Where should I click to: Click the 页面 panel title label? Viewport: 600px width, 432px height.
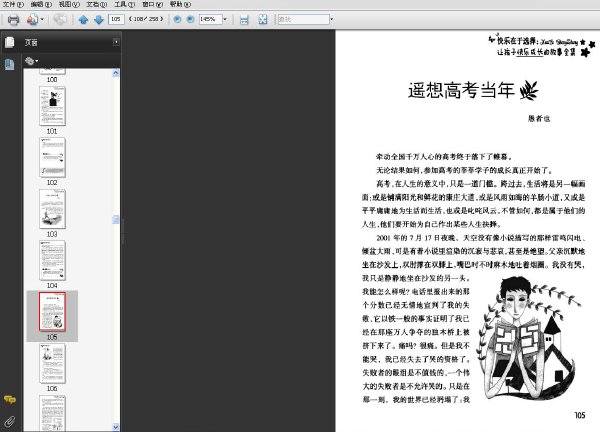tap(31, 42)
